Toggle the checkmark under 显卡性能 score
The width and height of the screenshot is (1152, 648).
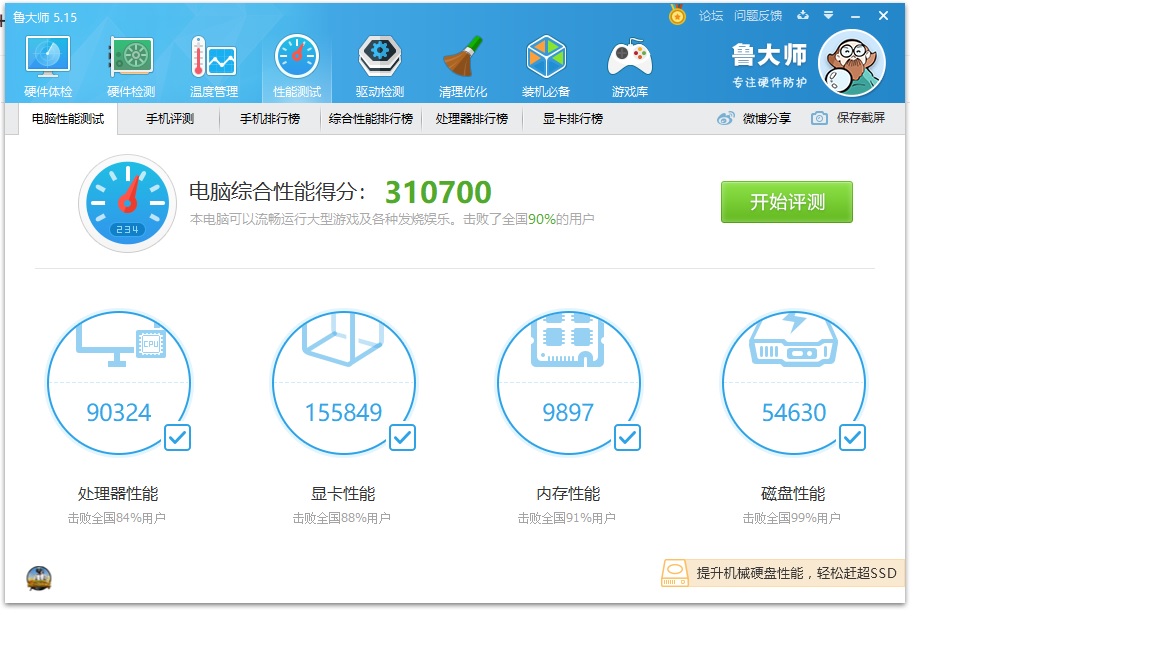coord(403,437)
